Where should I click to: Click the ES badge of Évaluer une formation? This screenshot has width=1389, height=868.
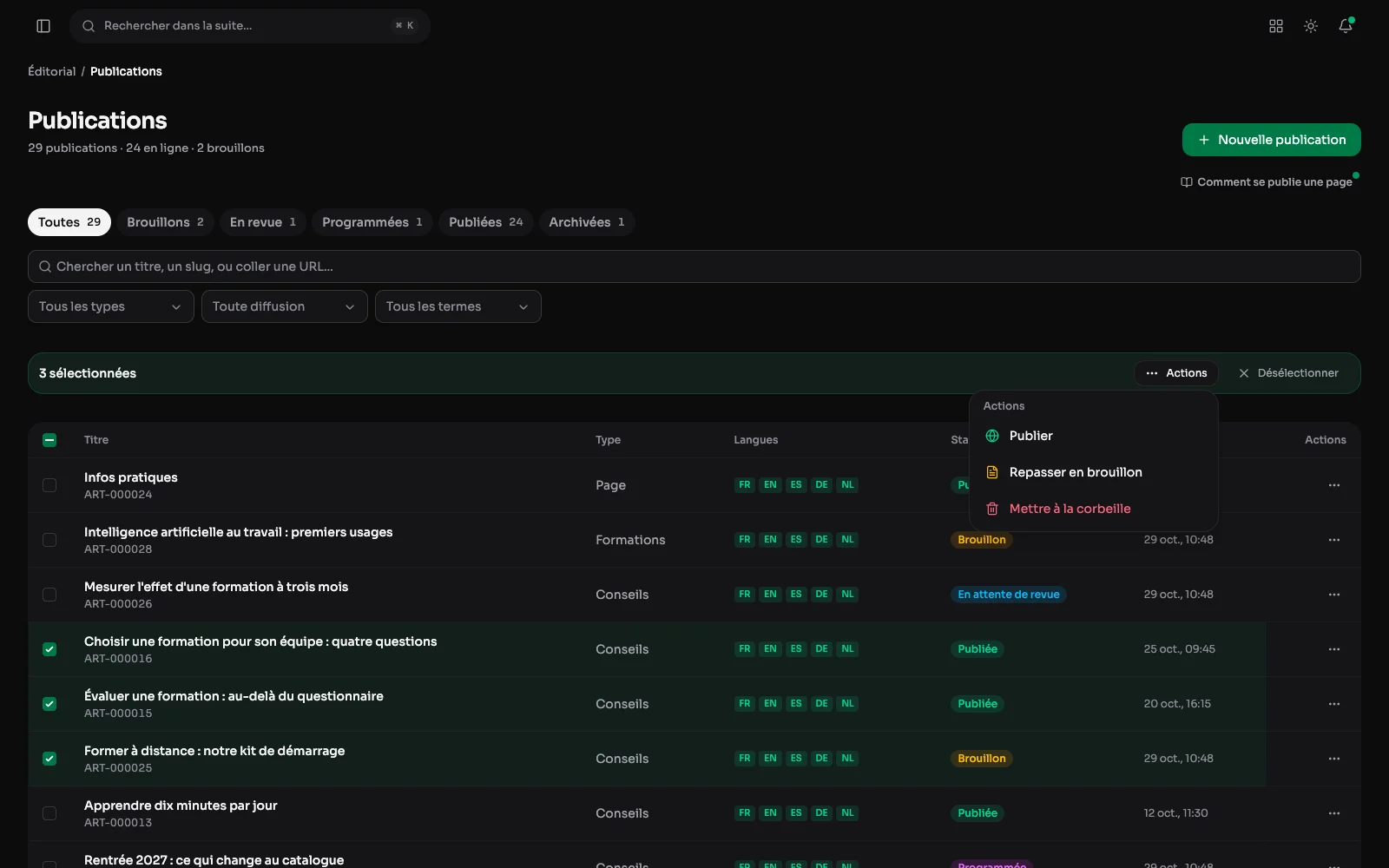point(796,704)
